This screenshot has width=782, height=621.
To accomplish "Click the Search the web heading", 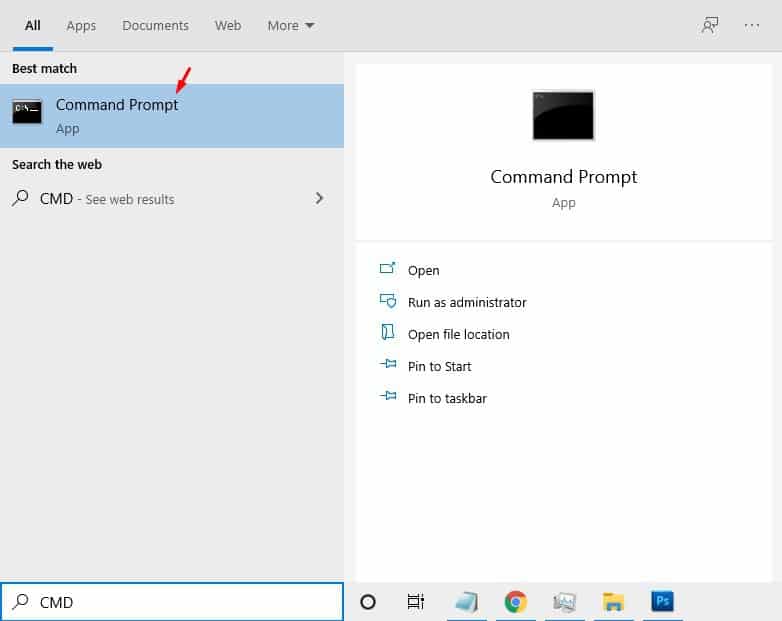I will click(57, 165).
